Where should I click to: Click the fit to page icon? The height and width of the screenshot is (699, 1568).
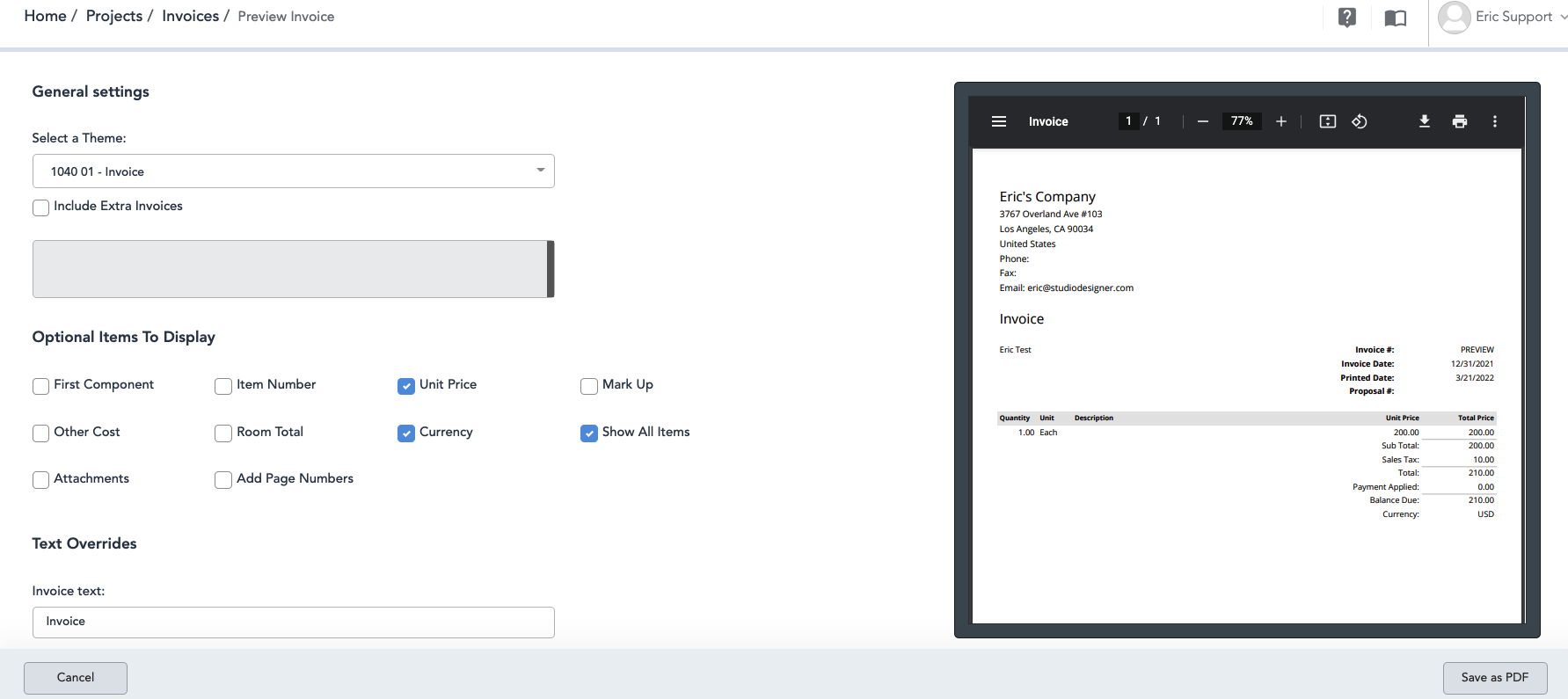tap(1328, 121)
